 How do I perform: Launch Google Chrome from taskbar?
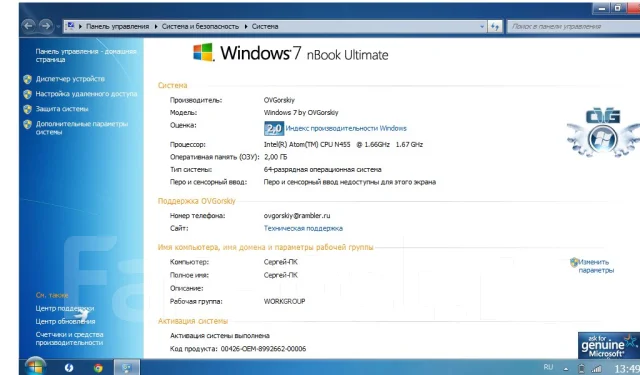[98, 368]
